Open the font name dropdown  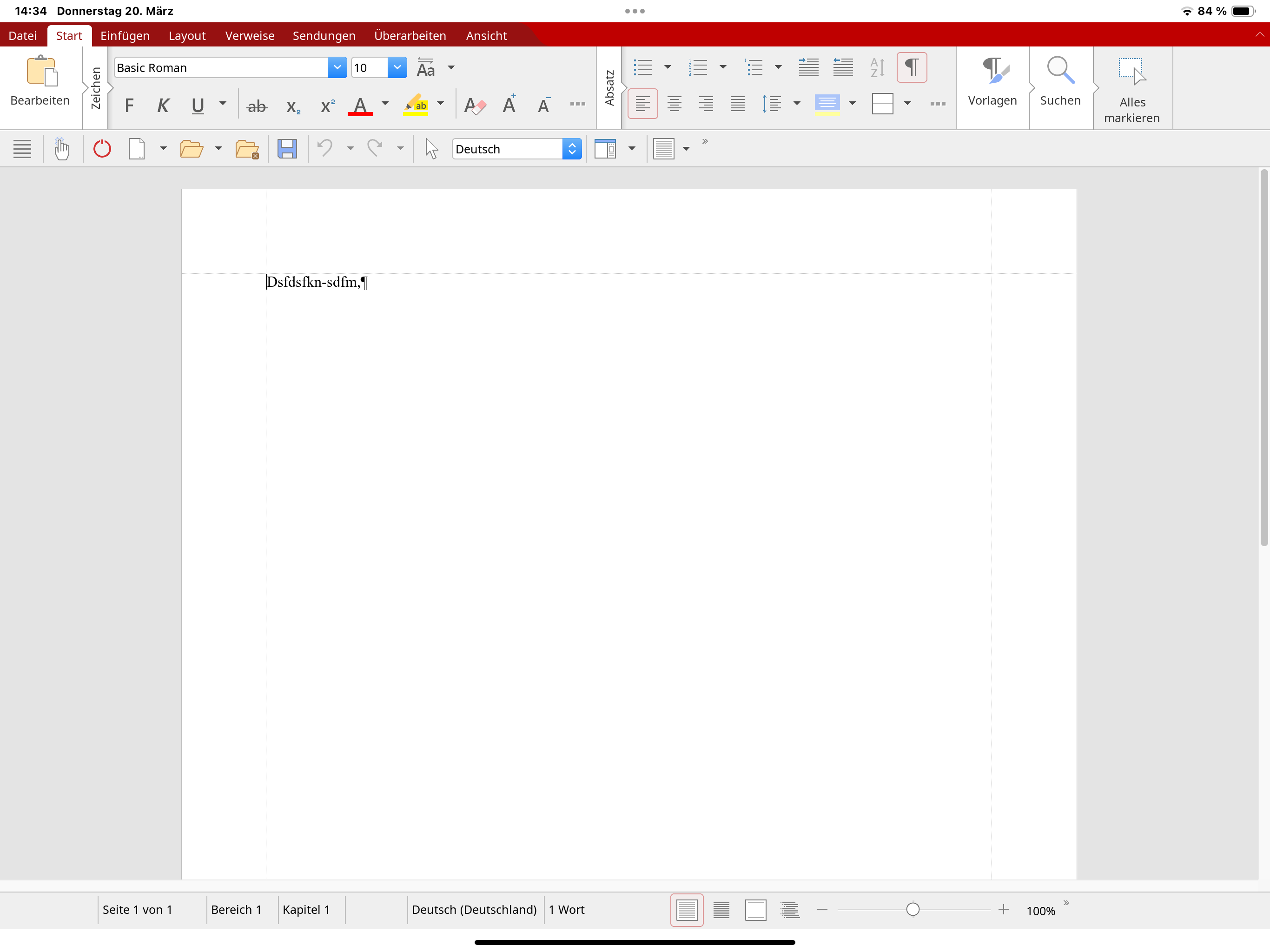pos(337,68)
